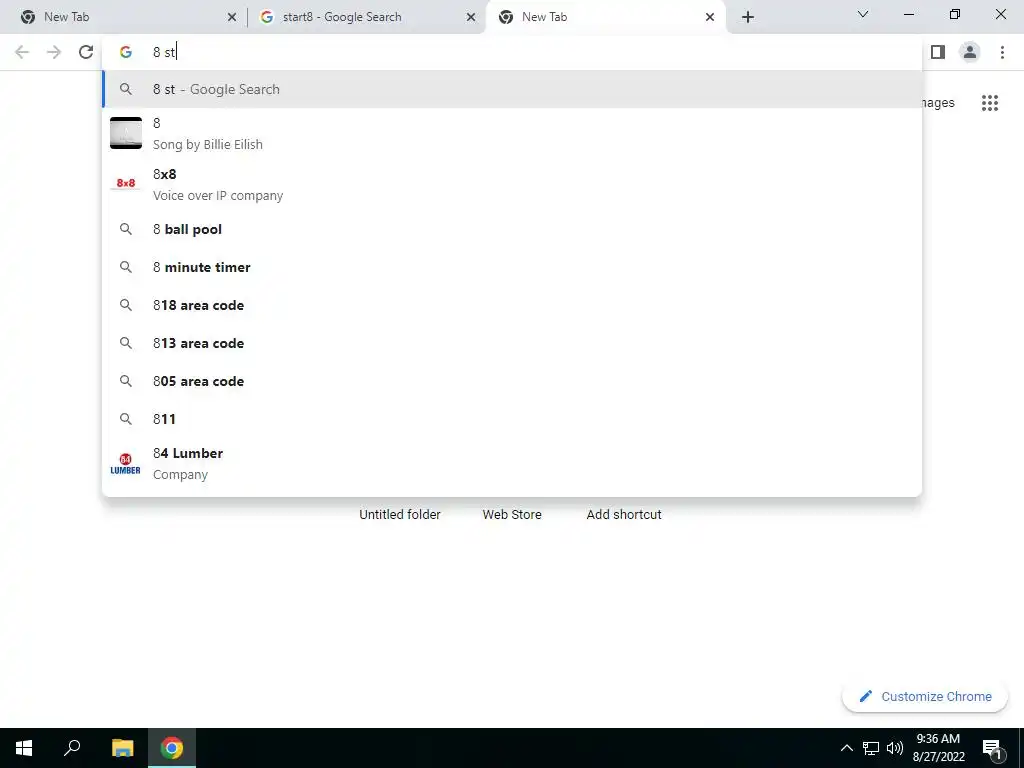Image resolution: width=1024 pixels, height=768 pixels.
Task: Open the Untitled folder shortcut
Action: [x=400, y=515]
